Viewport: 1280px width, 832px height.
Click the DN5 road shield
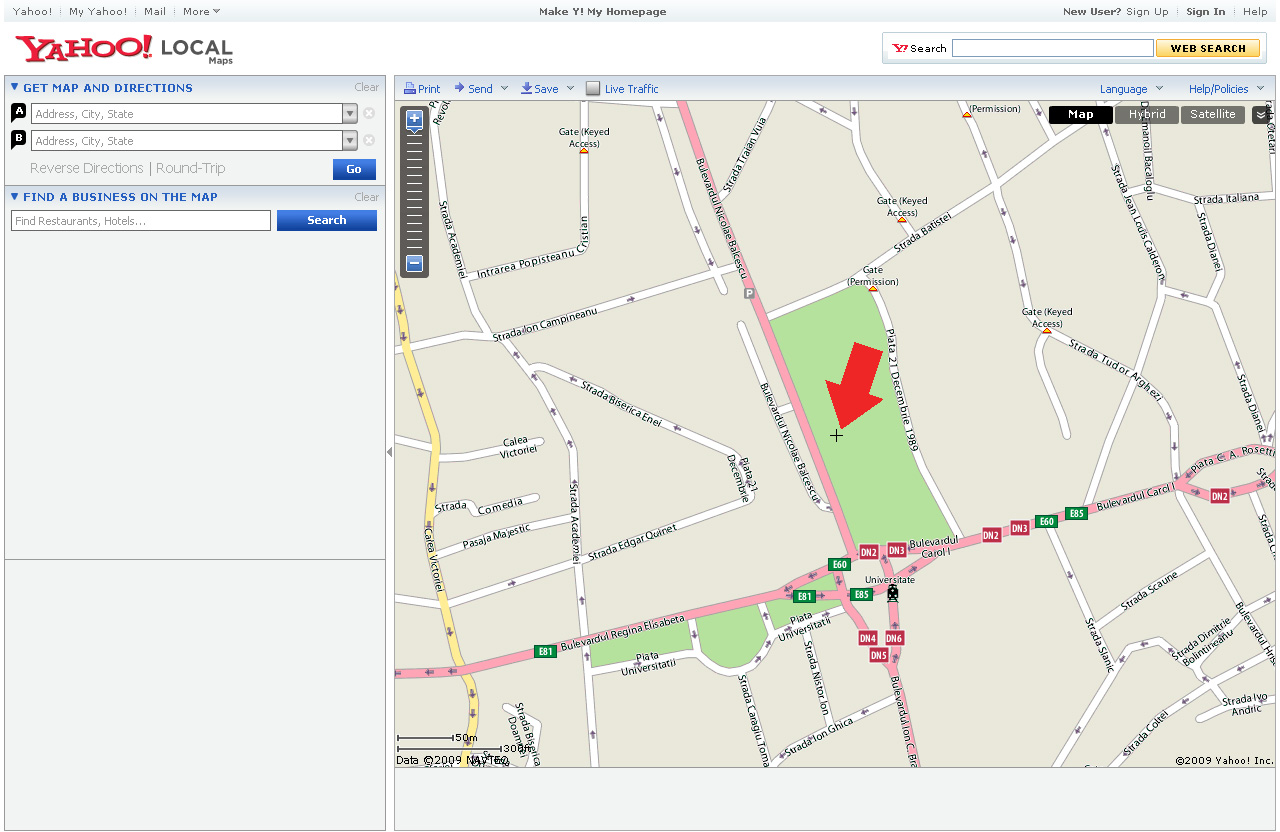[x=878, y=655]
